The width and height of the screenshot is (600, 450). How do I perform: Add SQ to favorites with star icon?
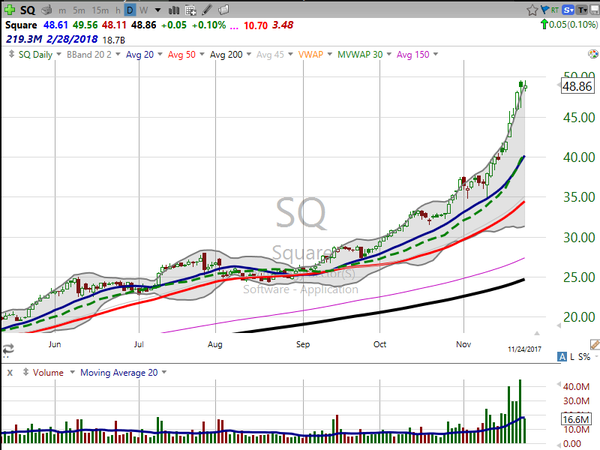coord(532,10)
